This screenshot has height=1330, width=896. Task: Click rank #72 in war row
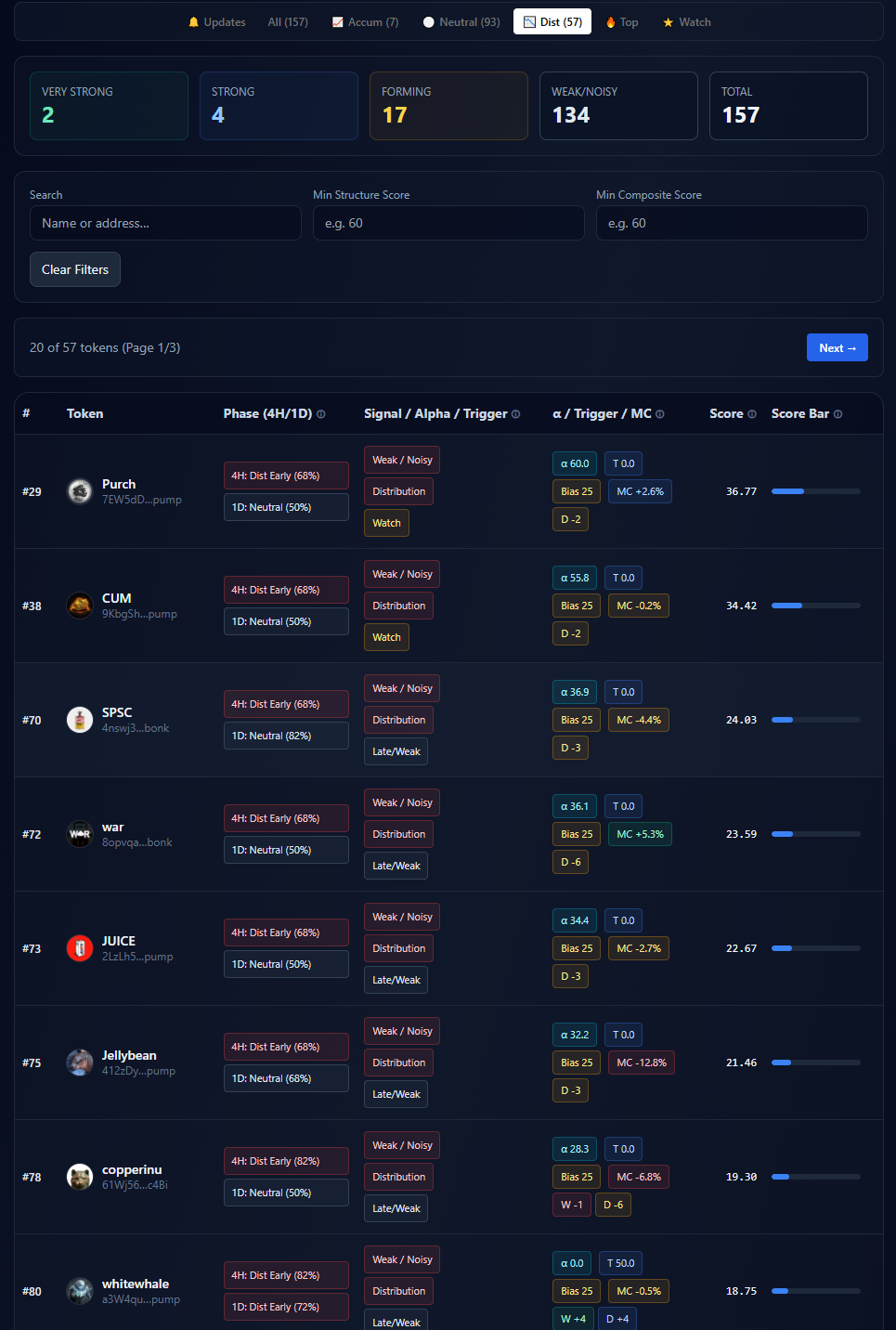click(x=32, y=834)
